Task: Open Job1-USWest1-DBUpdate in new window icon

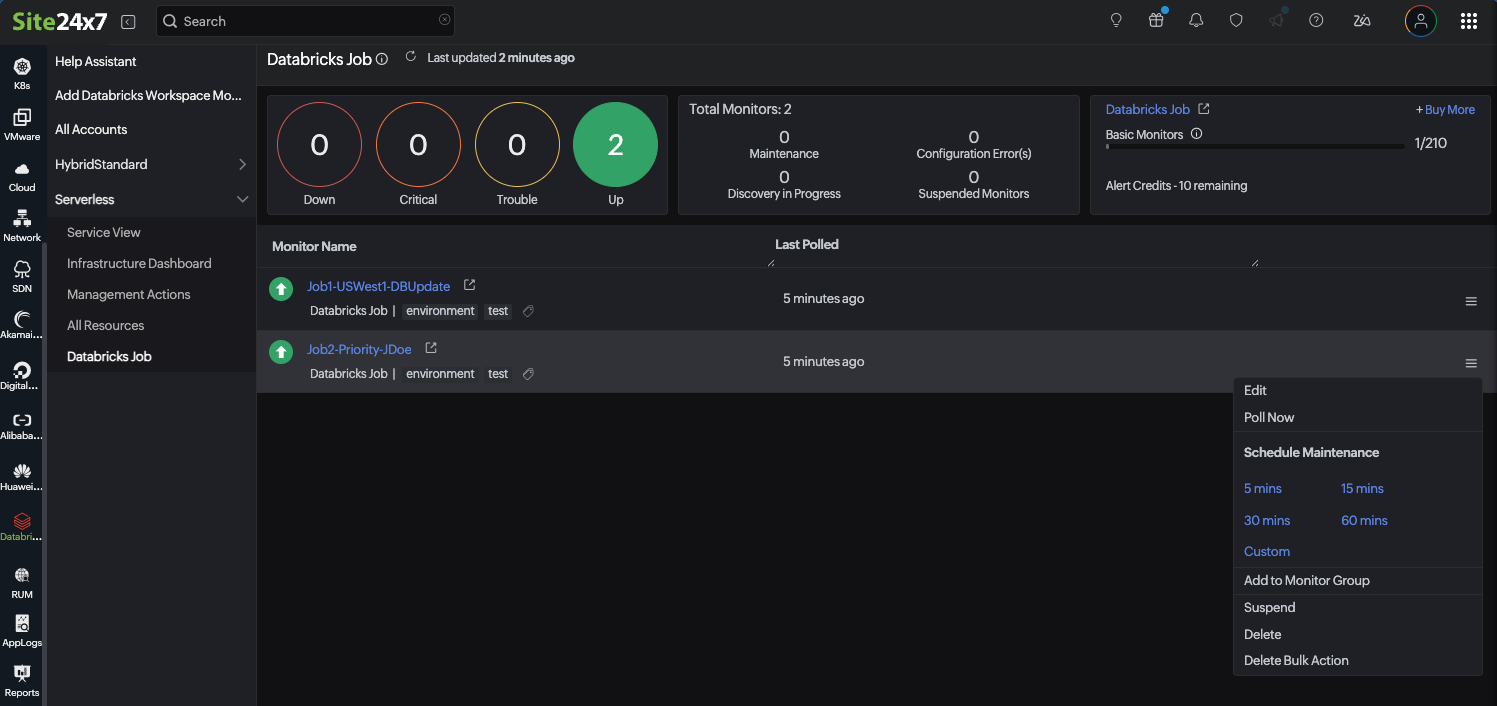Action: (x=469, y=286)
